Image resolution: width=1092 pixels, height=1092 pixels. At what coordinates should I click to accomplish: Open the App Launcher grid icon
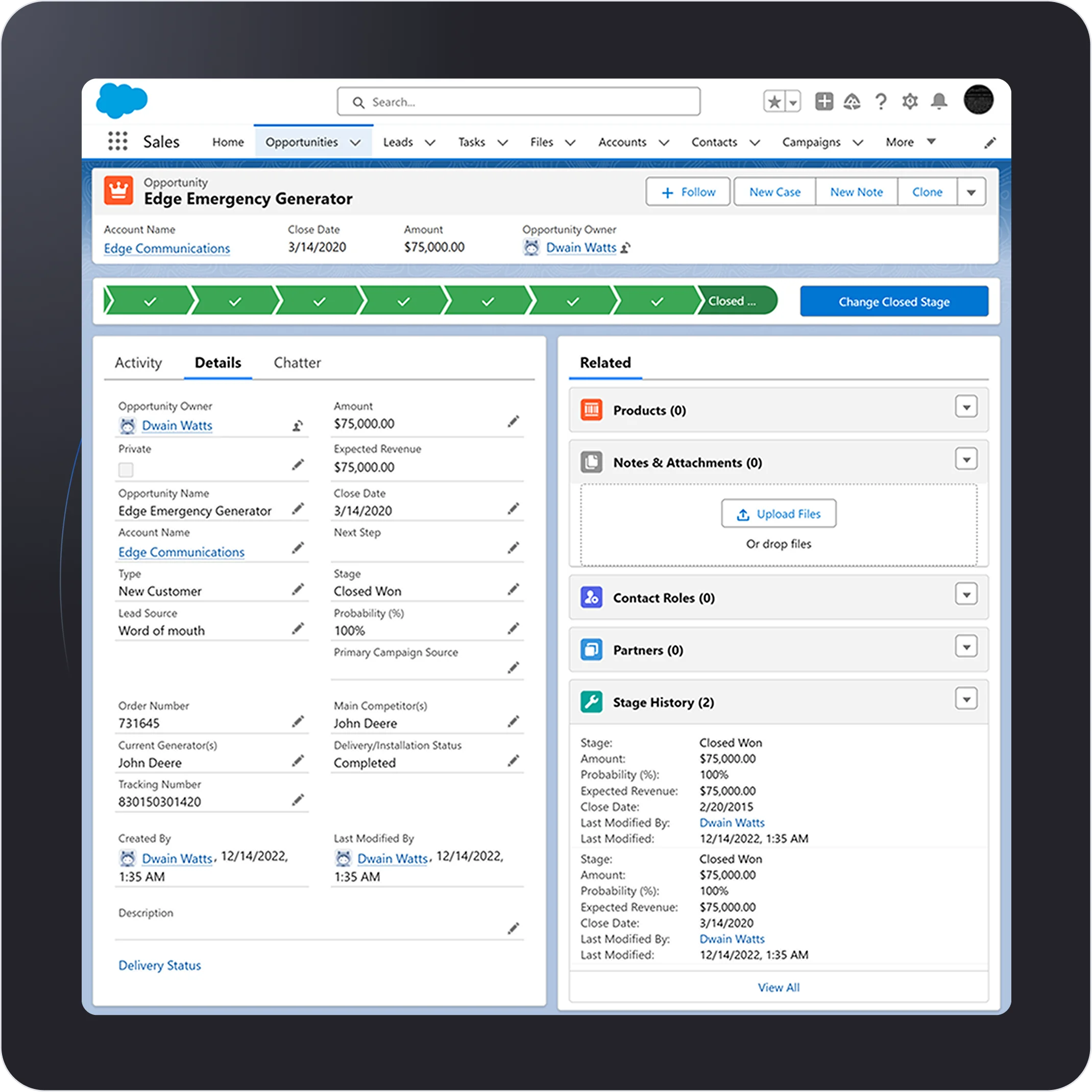pyautogui.click(x=117, y=141)
